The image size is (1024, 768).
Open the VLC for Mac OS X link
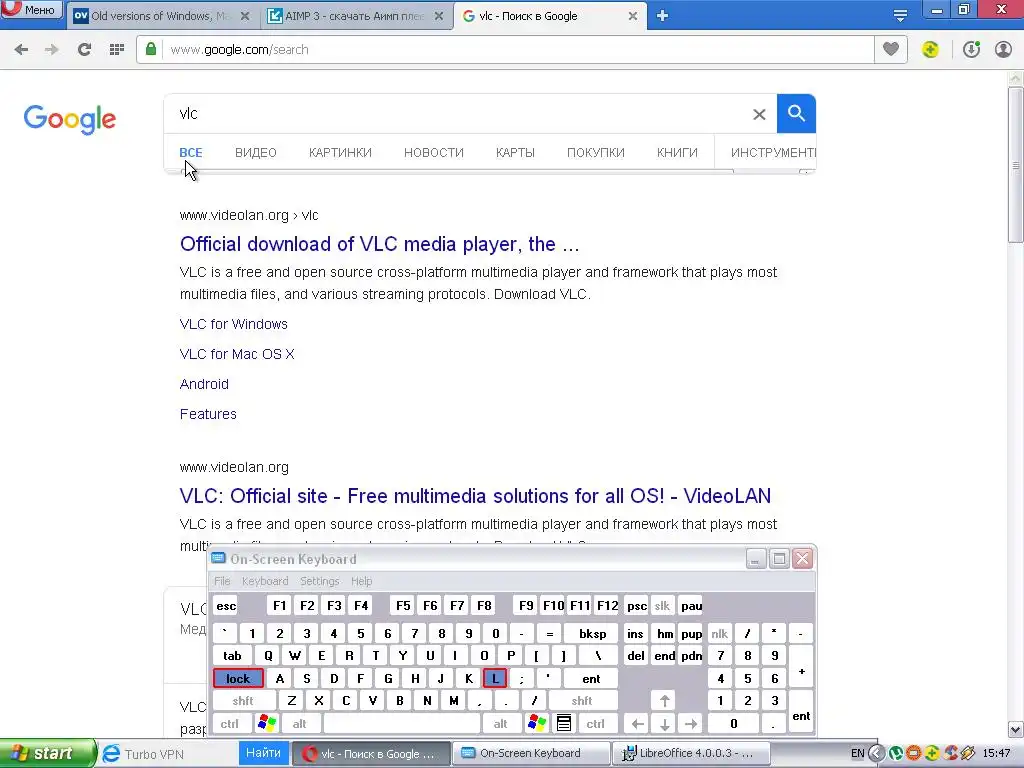(237, 354)
